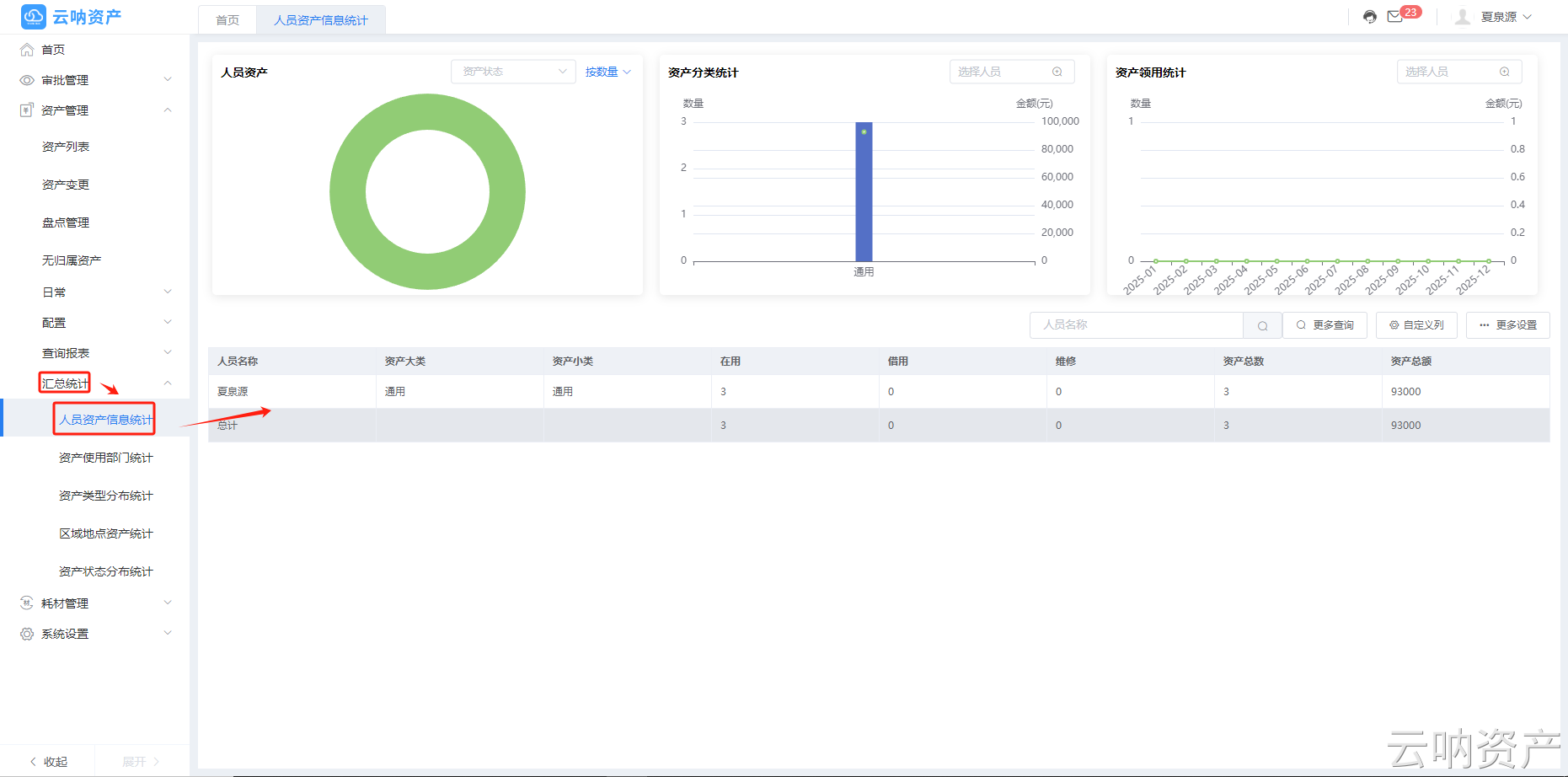1568x777 pixels.
Task: Click 收起 to collapse the sidebar
Action: [x=48, y=762]
